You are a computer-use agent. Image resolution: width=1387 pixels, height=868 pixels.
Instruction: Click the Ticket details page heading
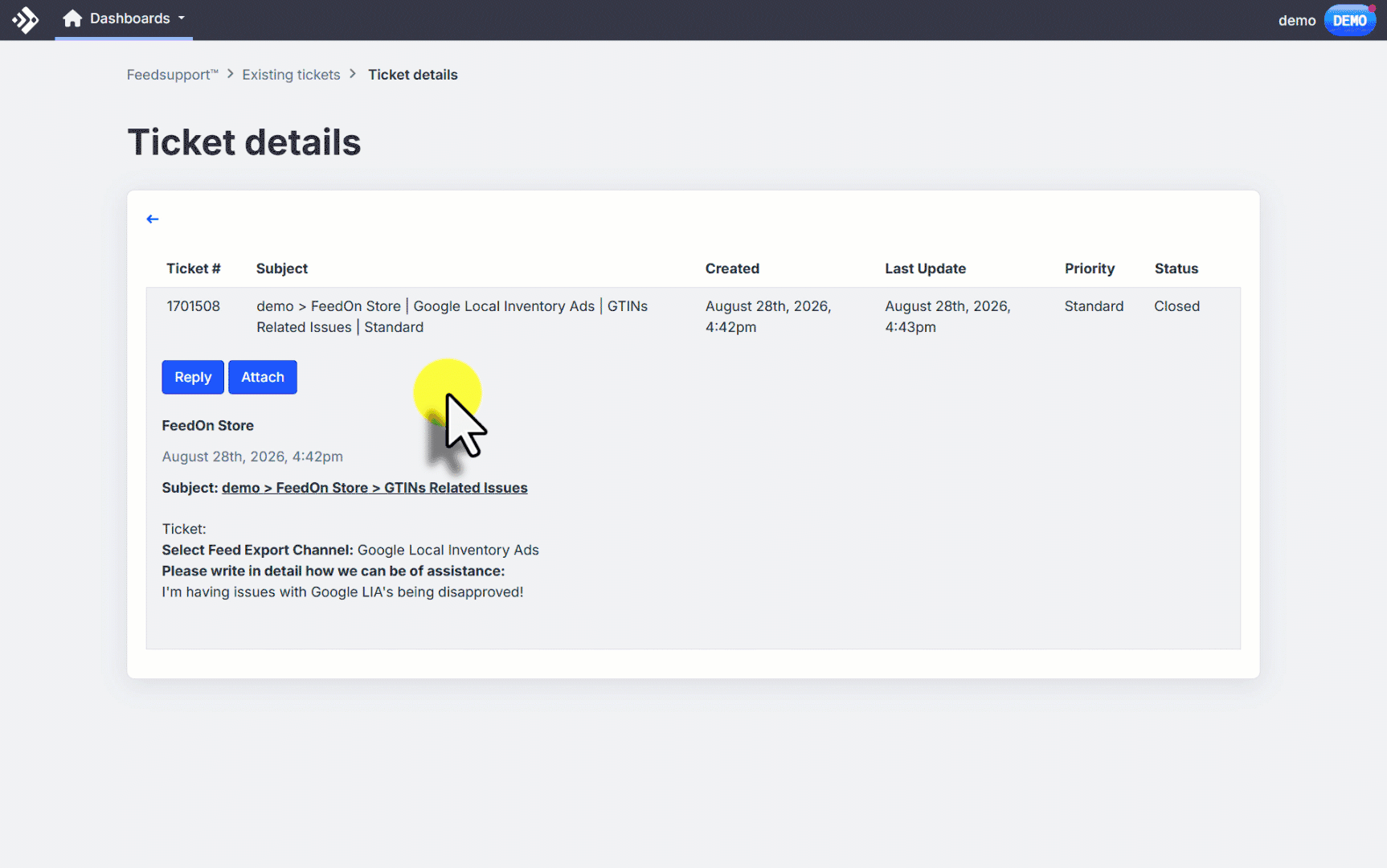244,142
